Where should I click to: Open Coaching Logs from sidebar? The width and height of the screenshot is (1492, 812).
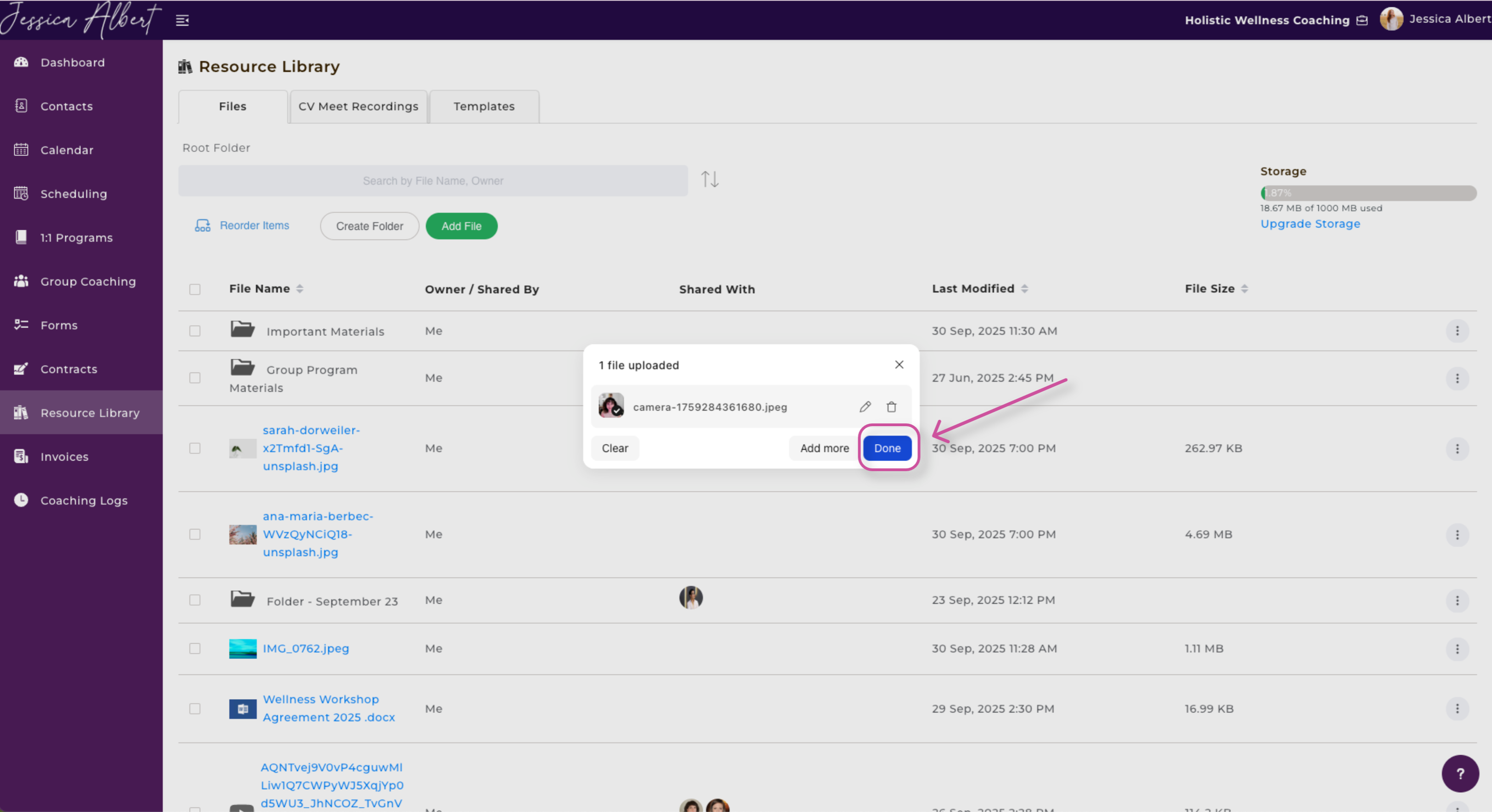click(x=84, y=501)
